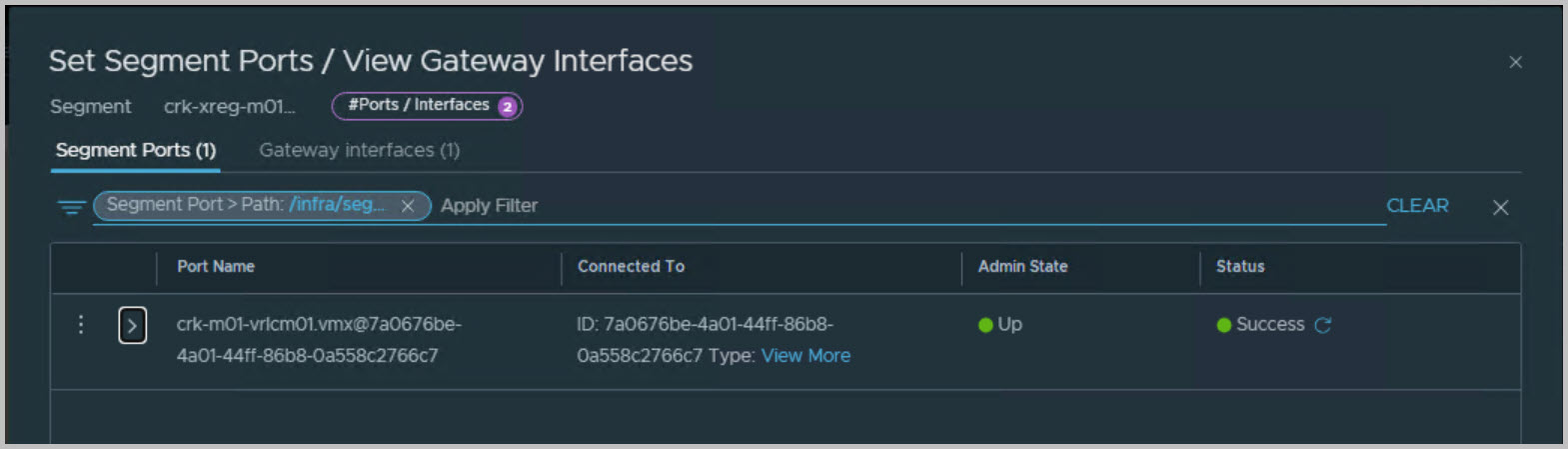
Task: Expand the crk-m01-vrlcm01.vmx port row
Action: pos(133,325)
